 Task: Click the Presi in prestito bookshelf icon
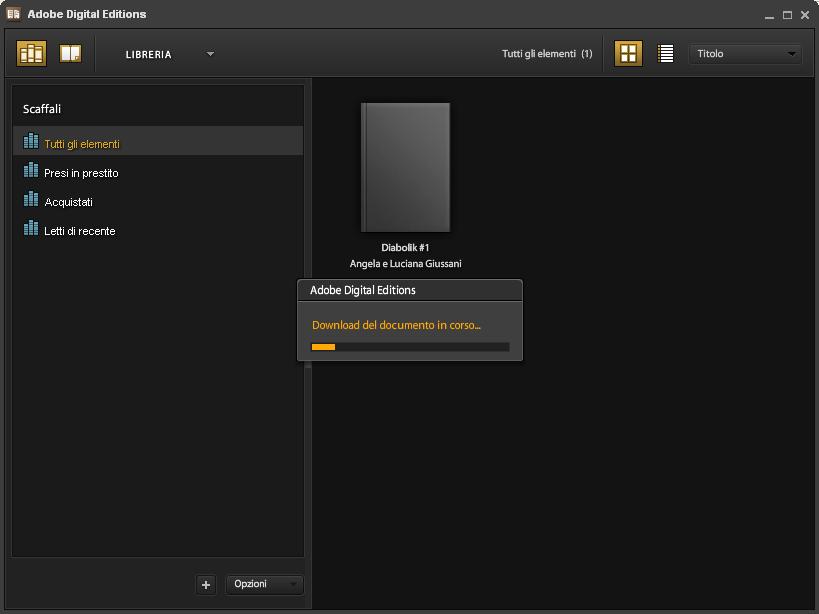pos(31,170)
